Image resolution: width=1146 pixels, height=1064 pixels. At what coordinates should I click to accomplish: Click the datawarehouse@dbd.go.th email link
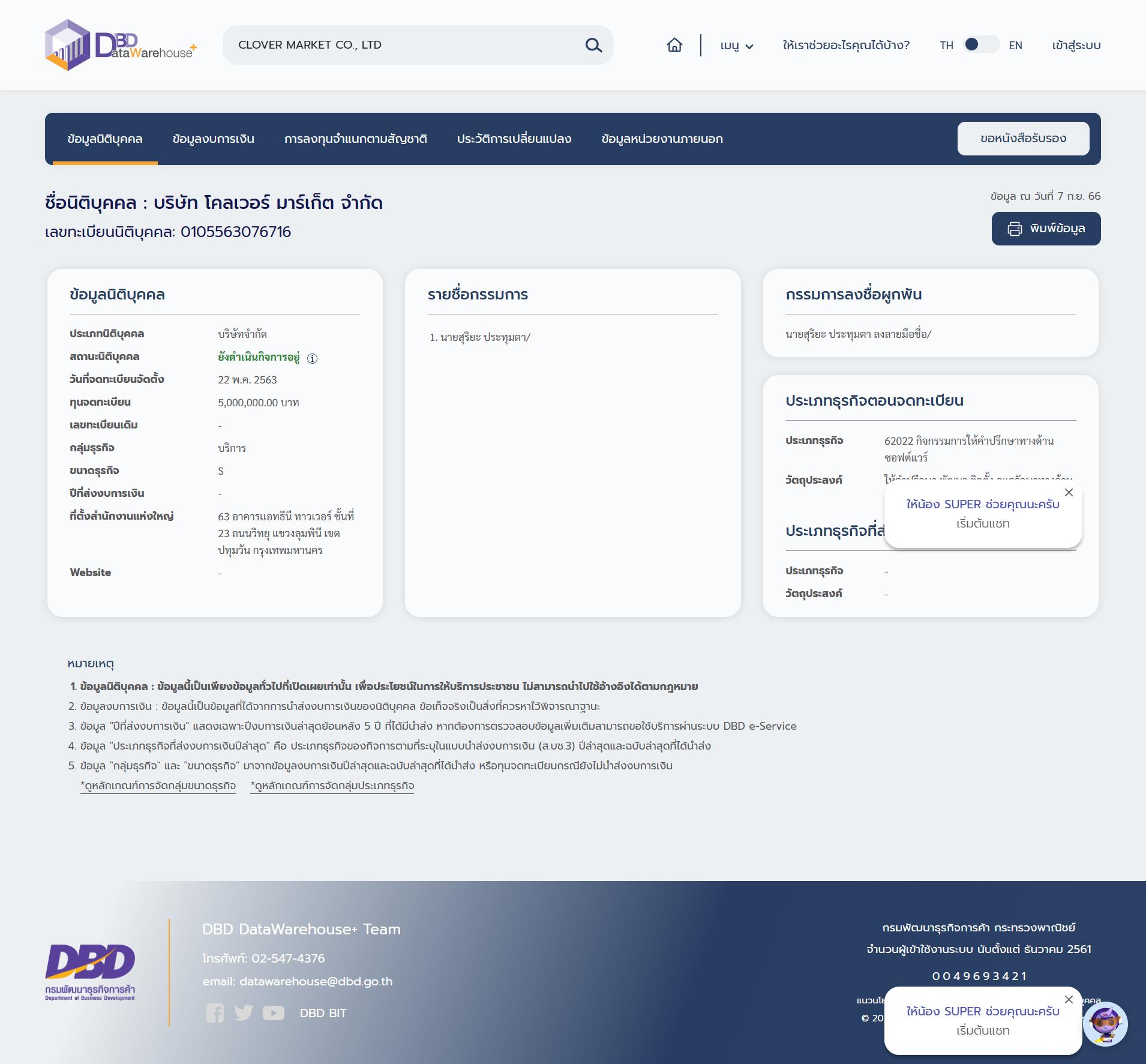pos(316,981)
